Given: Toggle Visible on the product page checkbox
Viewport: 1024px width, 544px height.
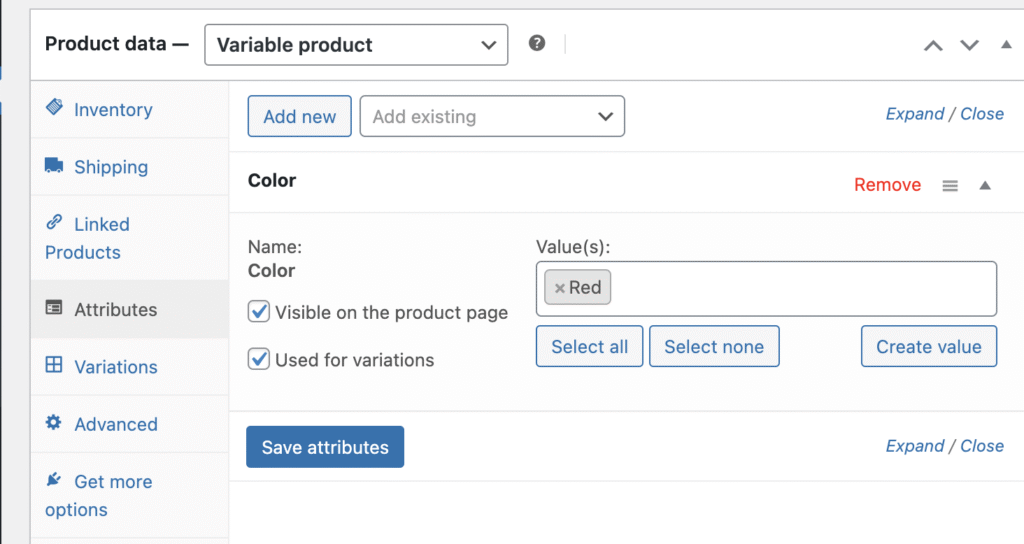Looking at the screenshot, I should tap(259, 312).
